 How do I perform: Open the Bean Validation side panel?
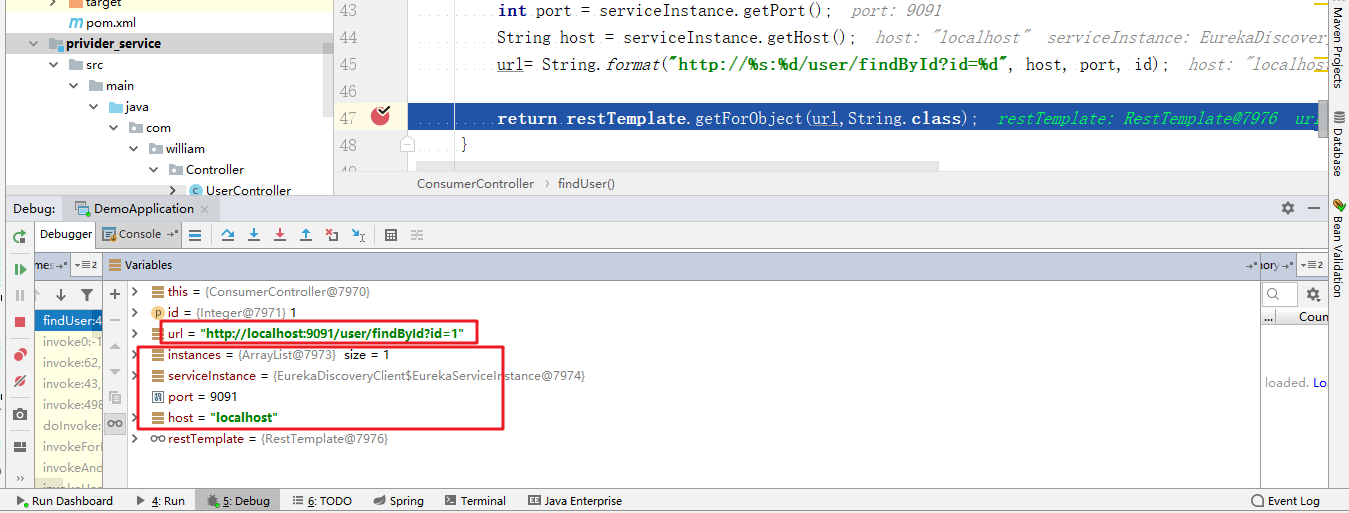click(x=1338, y=247)
